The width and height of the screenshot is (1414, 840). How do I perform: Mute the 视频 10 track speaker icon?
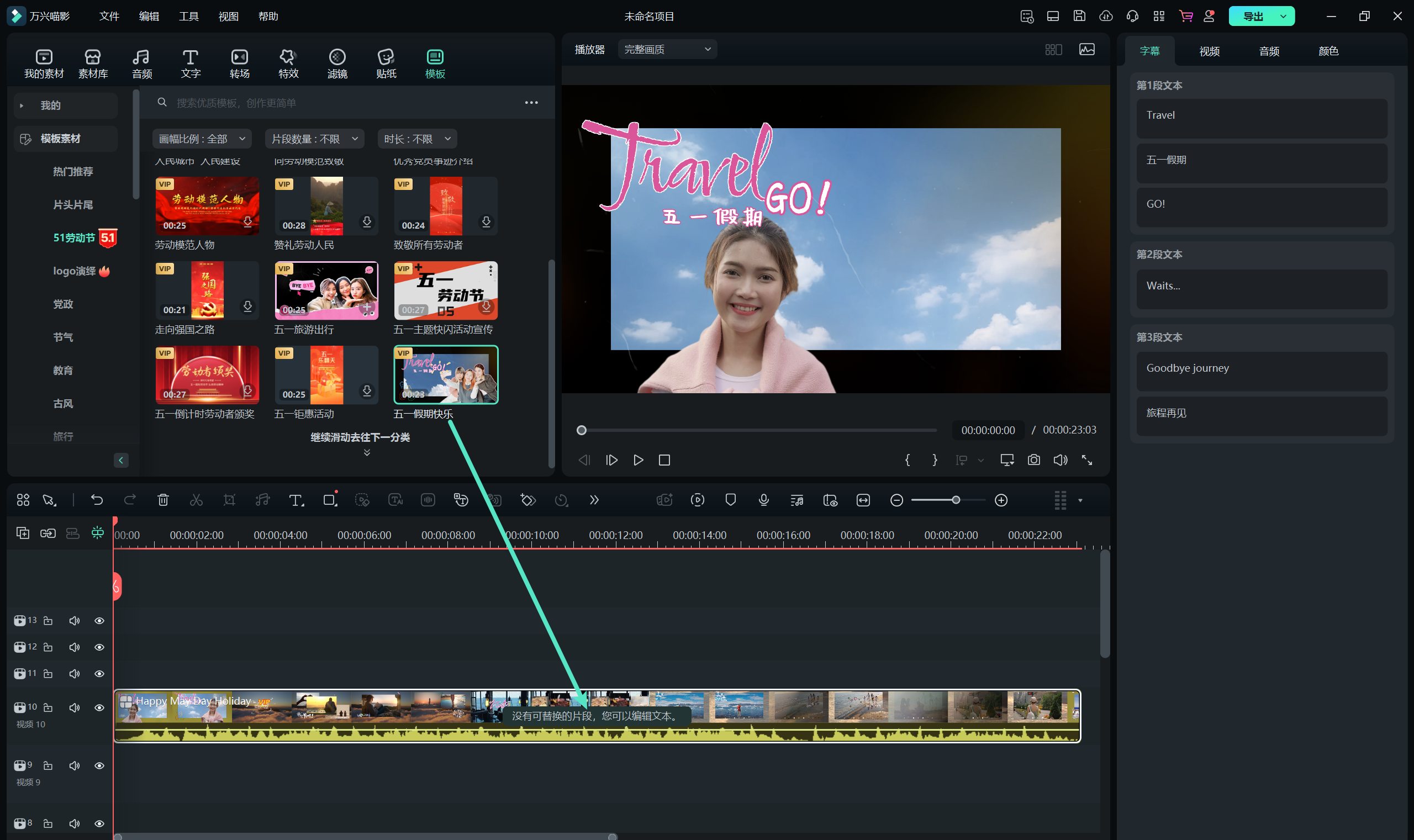(x=74, y=707)
